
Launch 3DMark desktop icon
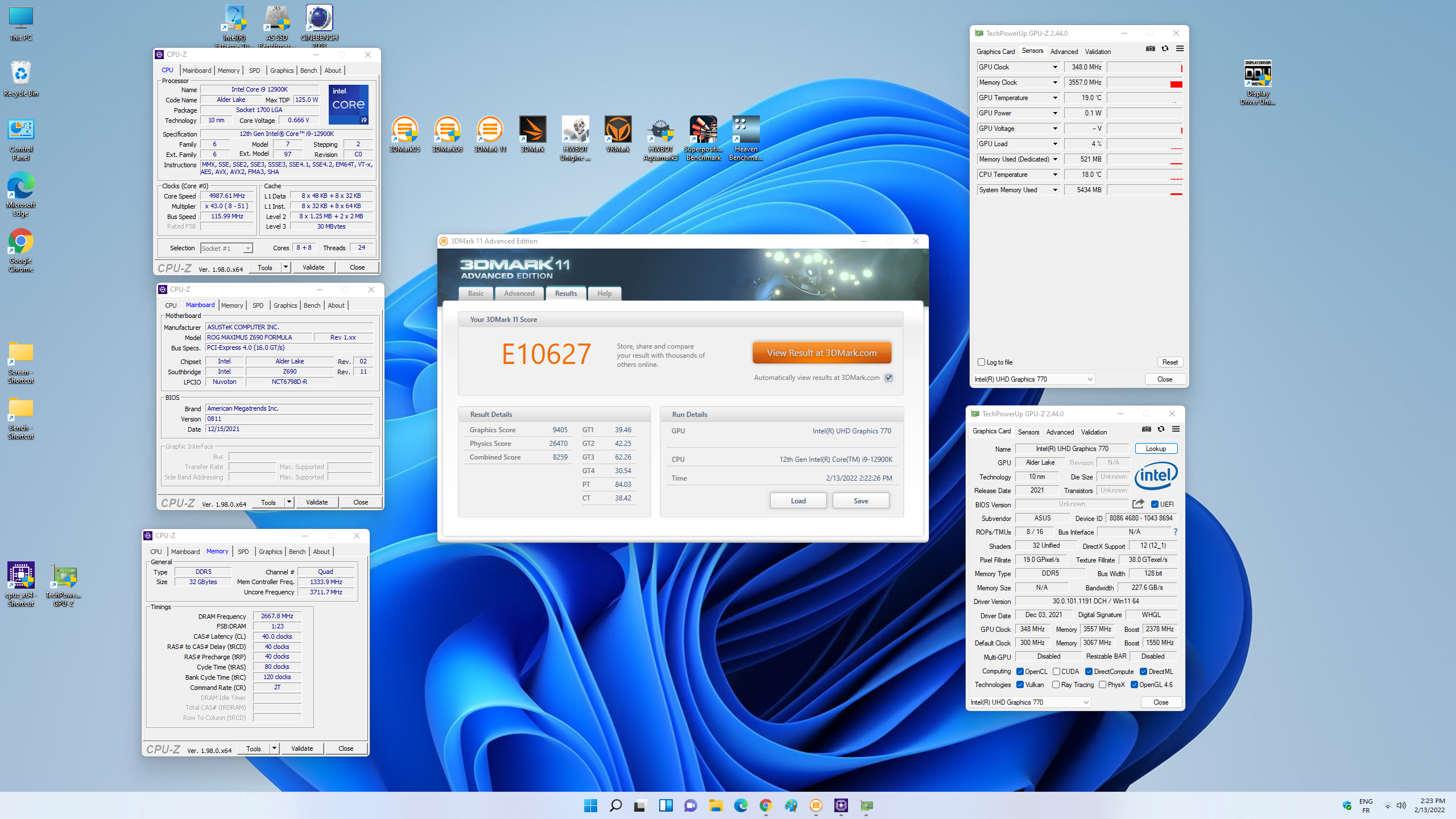[532, 134]
